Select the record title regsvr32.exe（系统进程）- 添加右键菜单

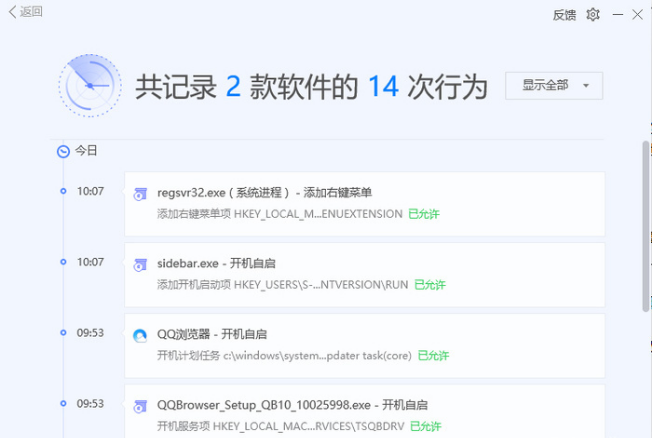(264, 193)
